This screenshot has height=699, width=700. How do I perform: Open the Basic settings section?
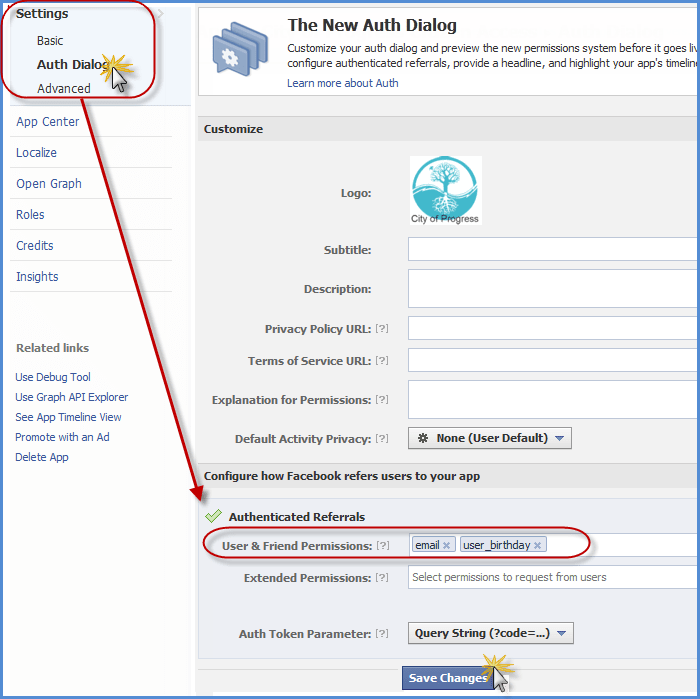tap(50, 41)
